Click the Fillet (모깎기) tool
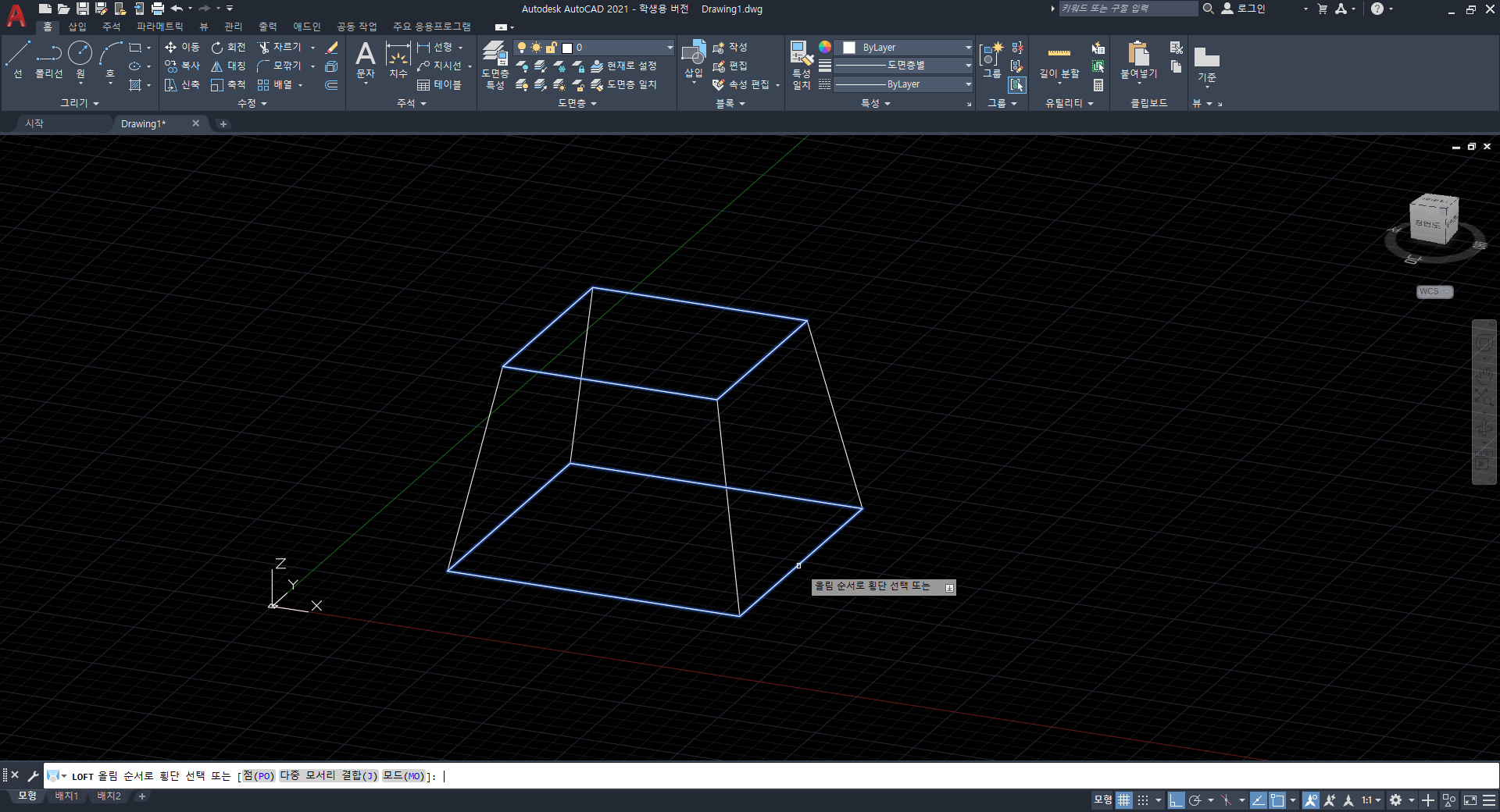 [x=280, y=66]
